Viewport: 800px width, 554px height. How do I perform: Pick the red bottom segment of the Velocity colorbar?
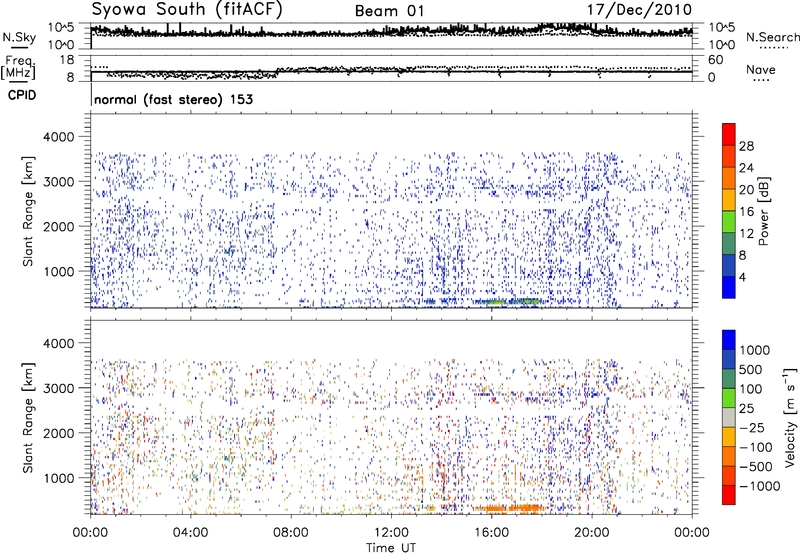pos(729,495)
